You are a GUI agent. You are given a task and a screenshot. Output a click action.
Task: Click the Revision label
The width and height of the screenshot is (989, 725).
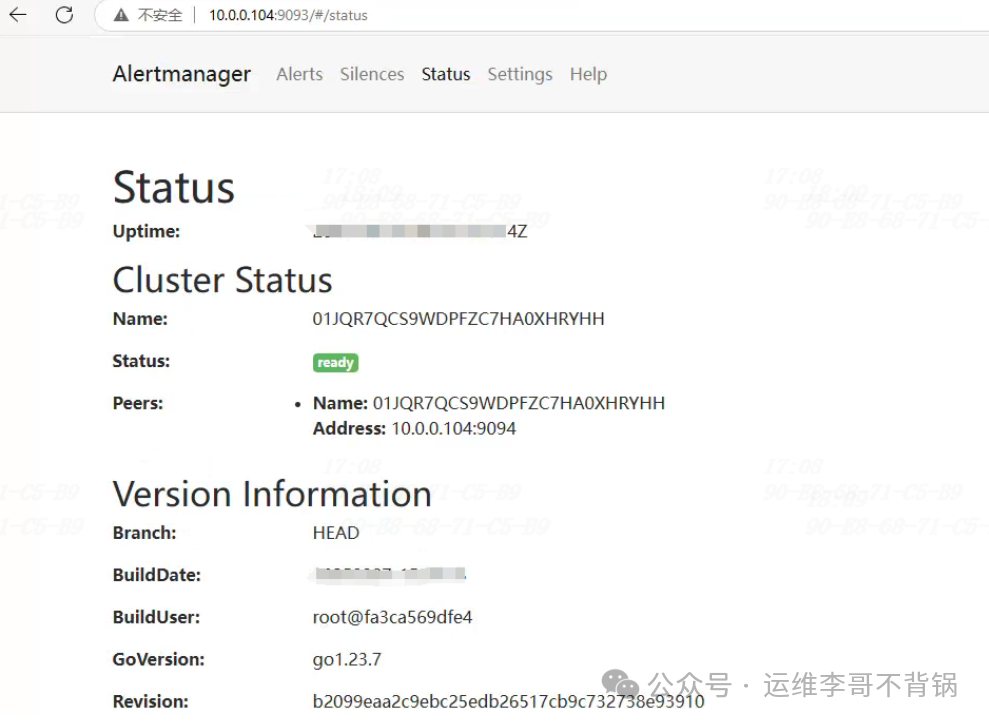(151, 702)
